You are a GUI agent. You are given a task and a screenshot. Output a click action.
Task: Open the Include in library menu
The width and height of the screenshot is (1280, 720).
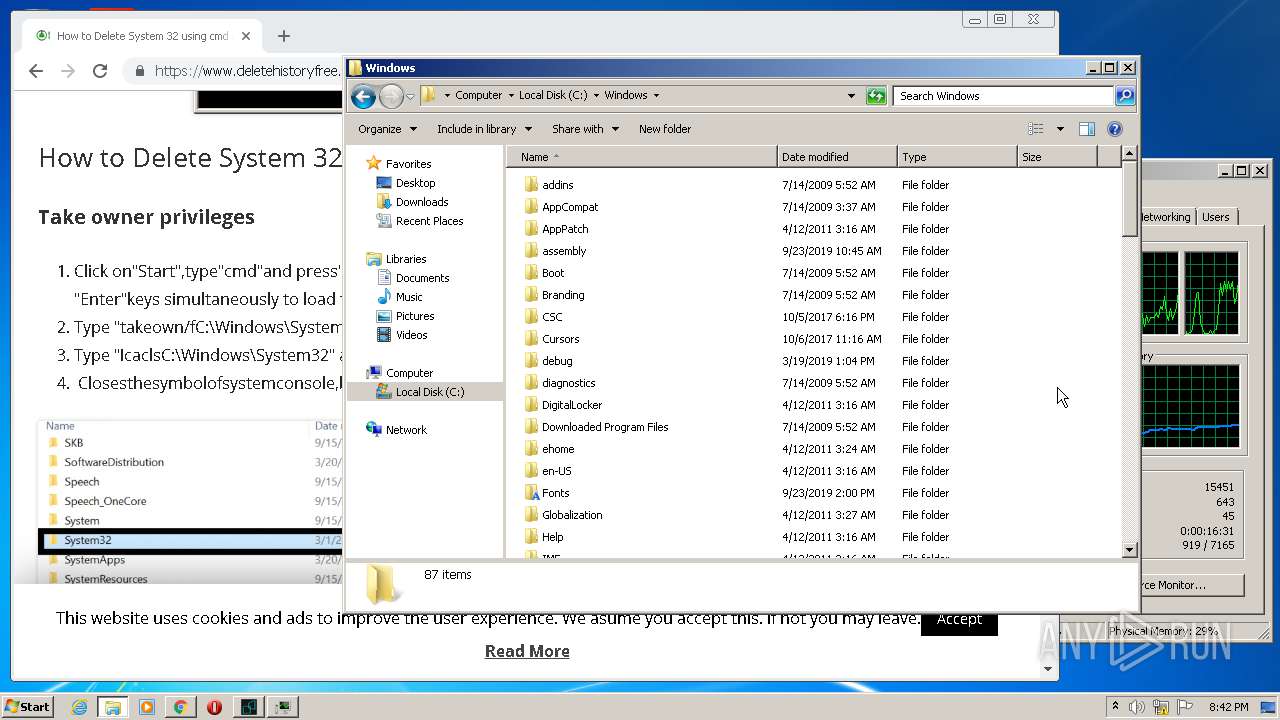pyautogui.click(x=484, y=129)
